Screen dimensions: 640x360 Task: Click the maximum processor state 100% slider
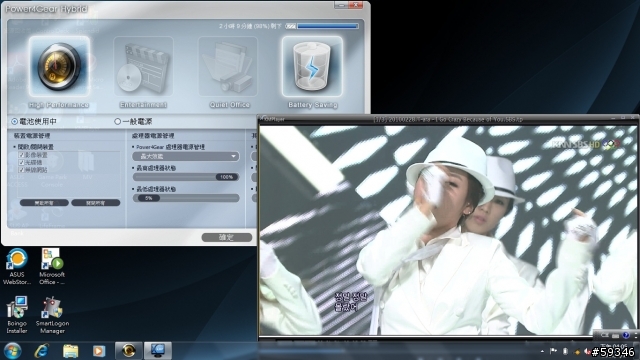pos(186,177)
